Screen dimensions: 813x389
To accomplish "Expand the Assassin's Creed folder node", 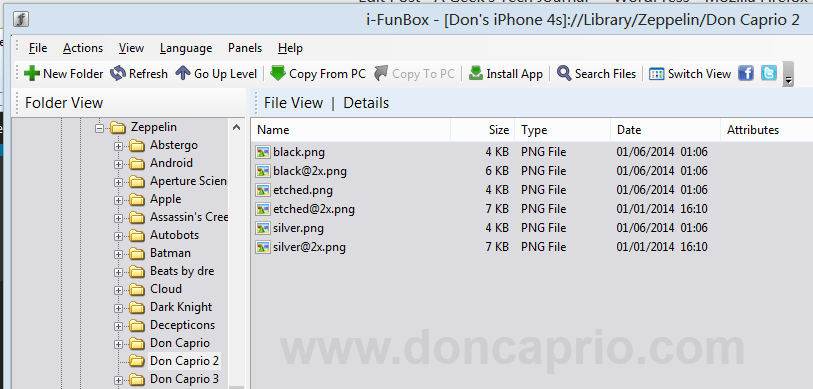I will [119, 218].
